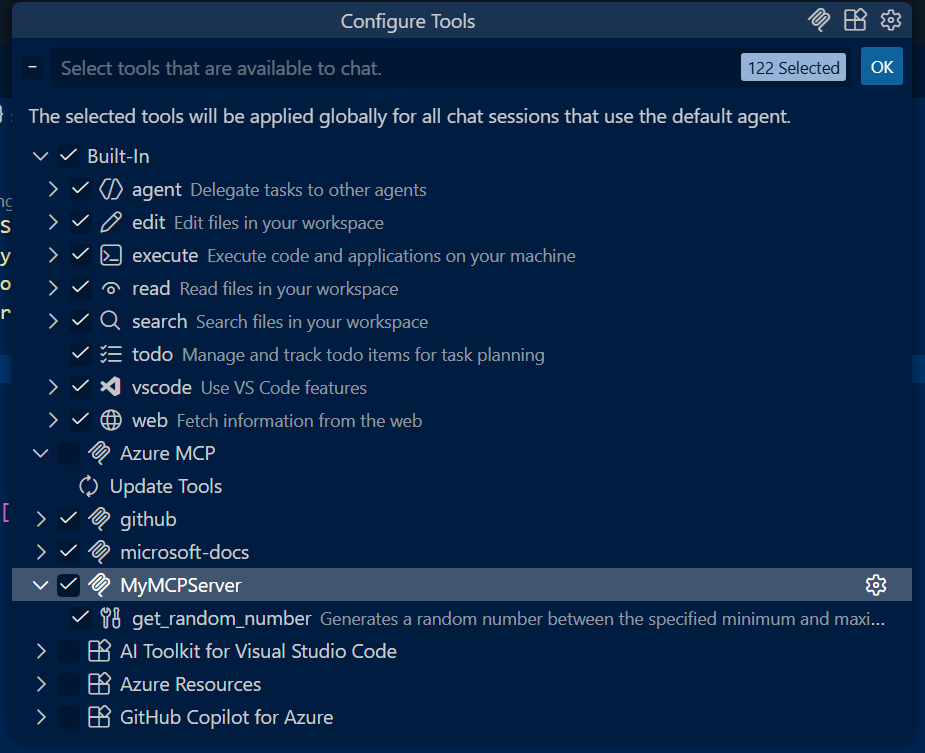Image resolution: width=925 pixels, height=753 pixels.
Task: Click the OK button
Action: pyautogui.click(x=881, y=67)
